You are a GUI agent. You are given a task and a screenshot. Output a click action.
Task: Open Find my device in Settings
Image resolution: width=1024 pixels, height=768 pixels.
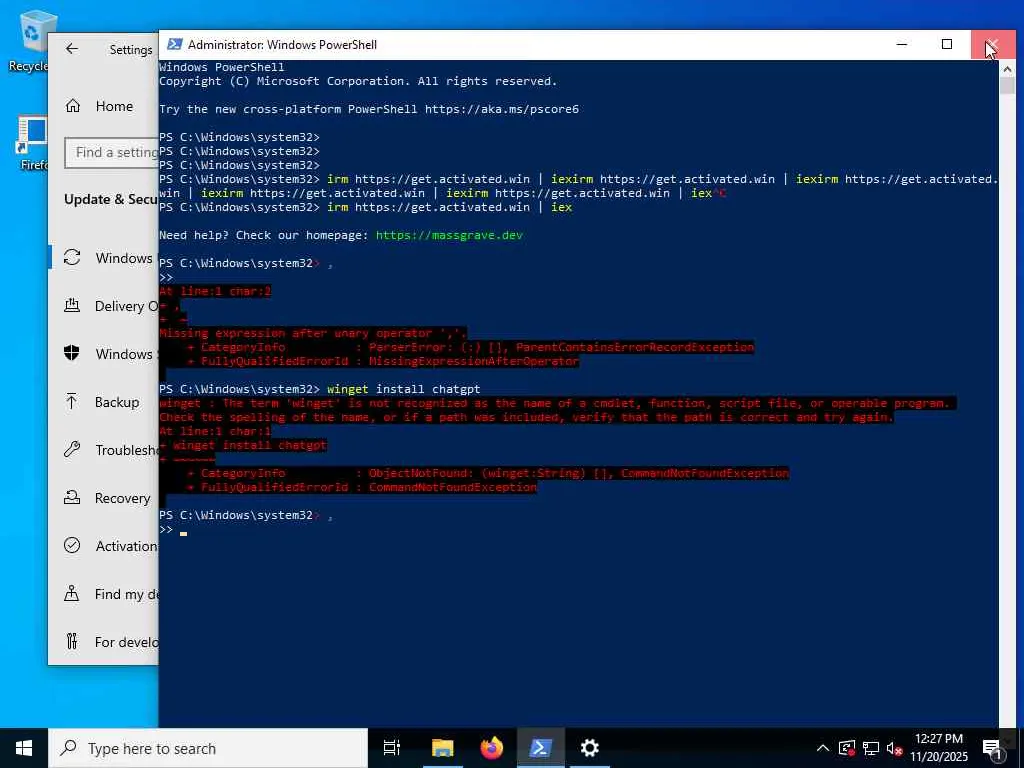(104, 594)
